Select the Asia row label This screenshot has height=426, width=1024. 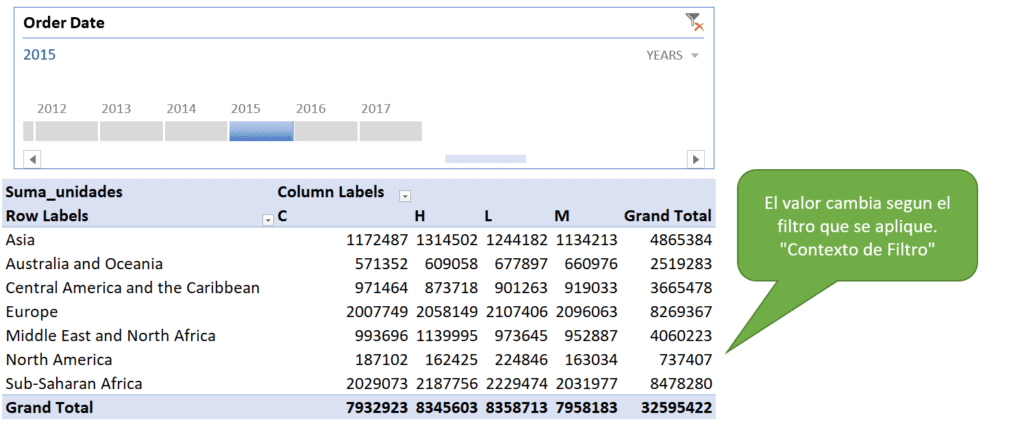19,240
